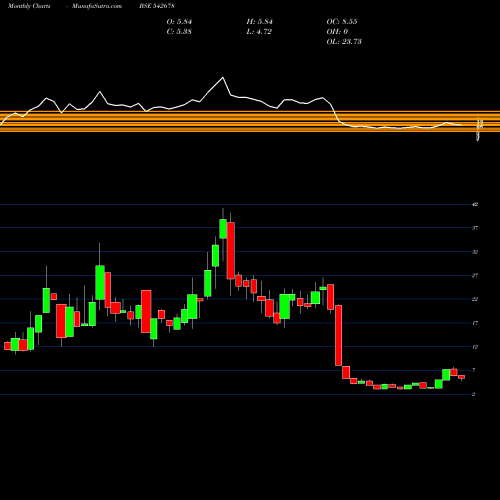Click the 'Monthly Charts' title text
500x500 pixels.
click(x=29, y=6)
